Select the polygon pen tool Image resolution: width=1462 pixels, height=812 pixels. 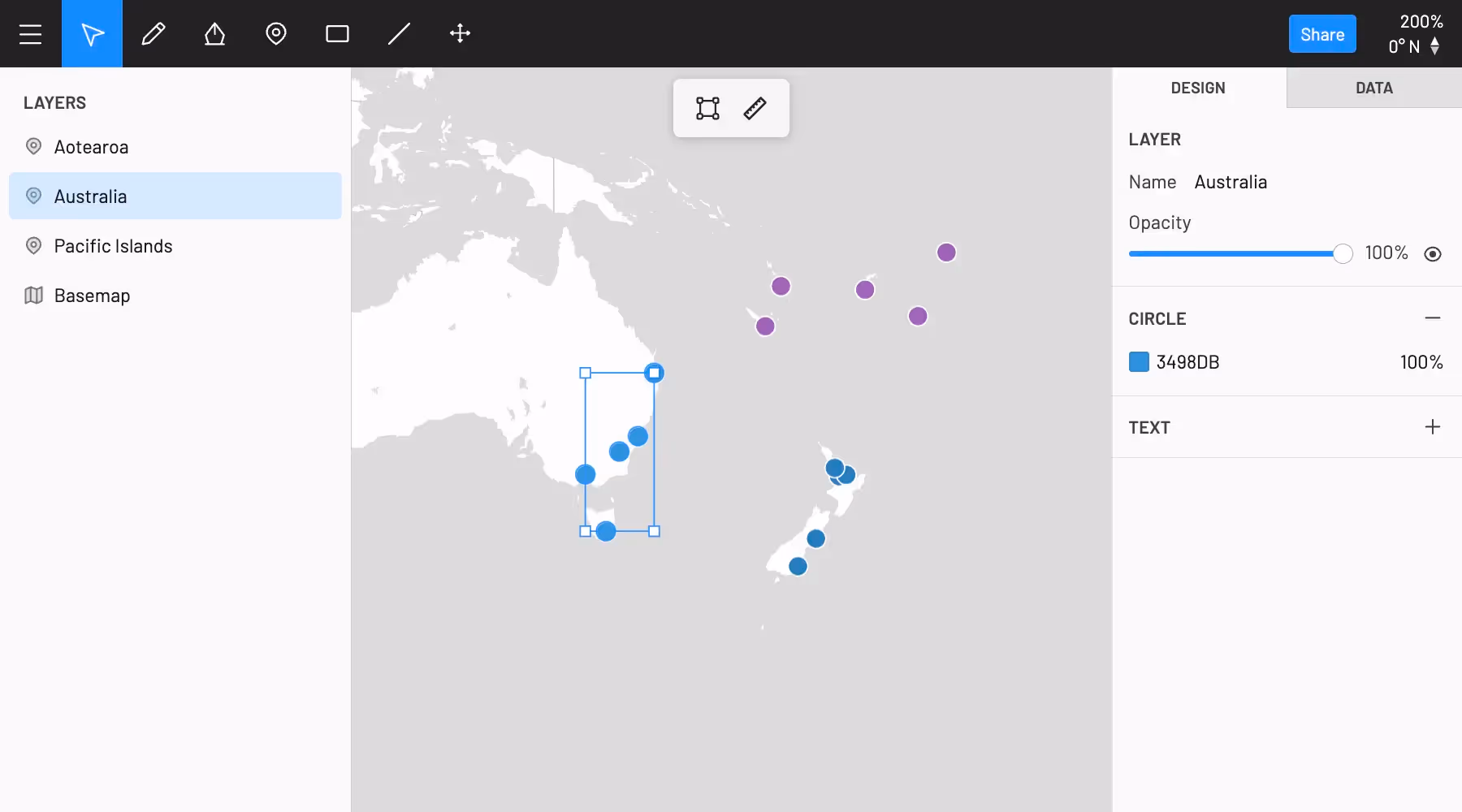[x=214, y=34]
